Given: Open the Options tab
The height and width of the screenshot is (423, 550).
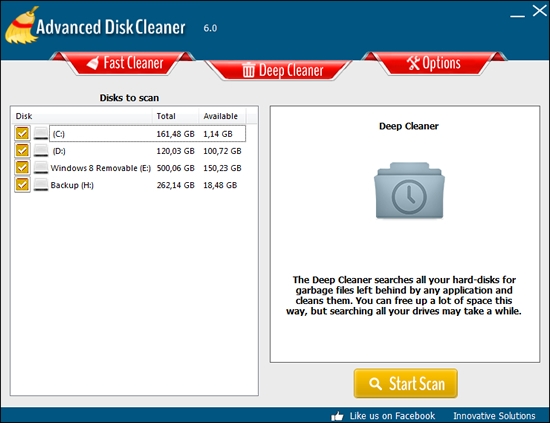Looking at the screenshot, I should [434, 63].
